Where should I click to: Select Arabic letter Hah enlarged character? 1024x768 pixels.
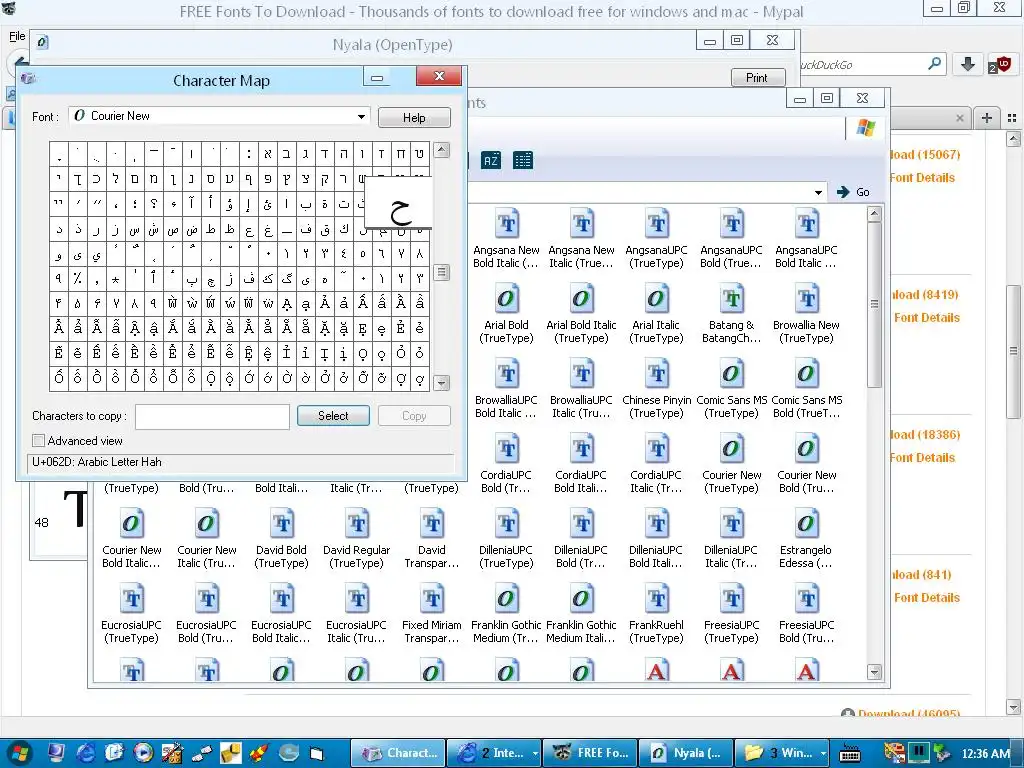coord(398,202)
